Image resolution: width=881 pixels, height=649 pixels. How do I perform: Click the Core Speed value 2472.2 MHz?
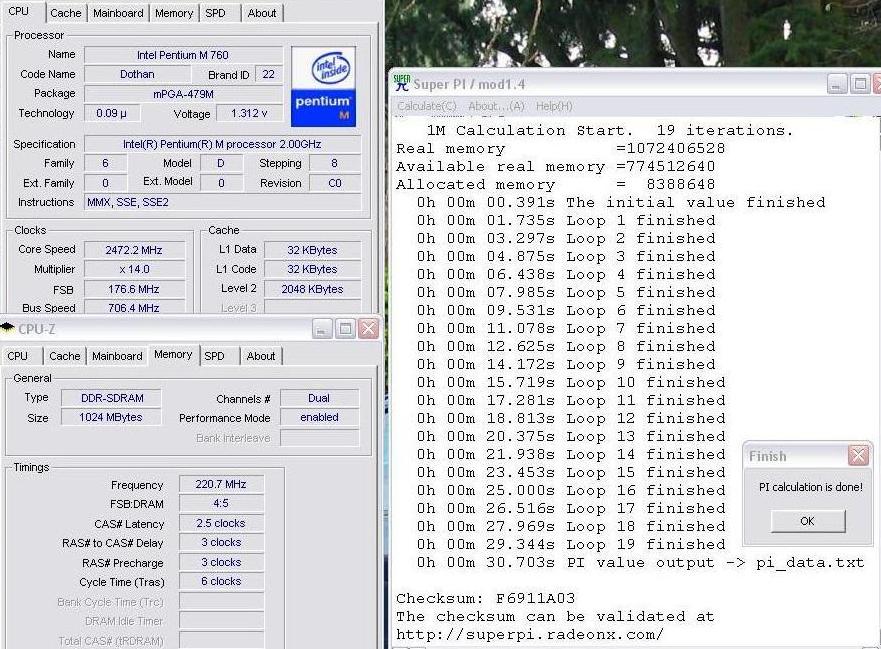click(134, 250)
